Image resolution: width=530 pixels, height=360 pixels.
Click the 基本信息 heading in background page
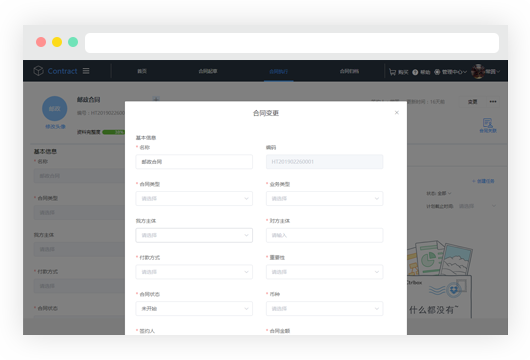click(45, 151)
